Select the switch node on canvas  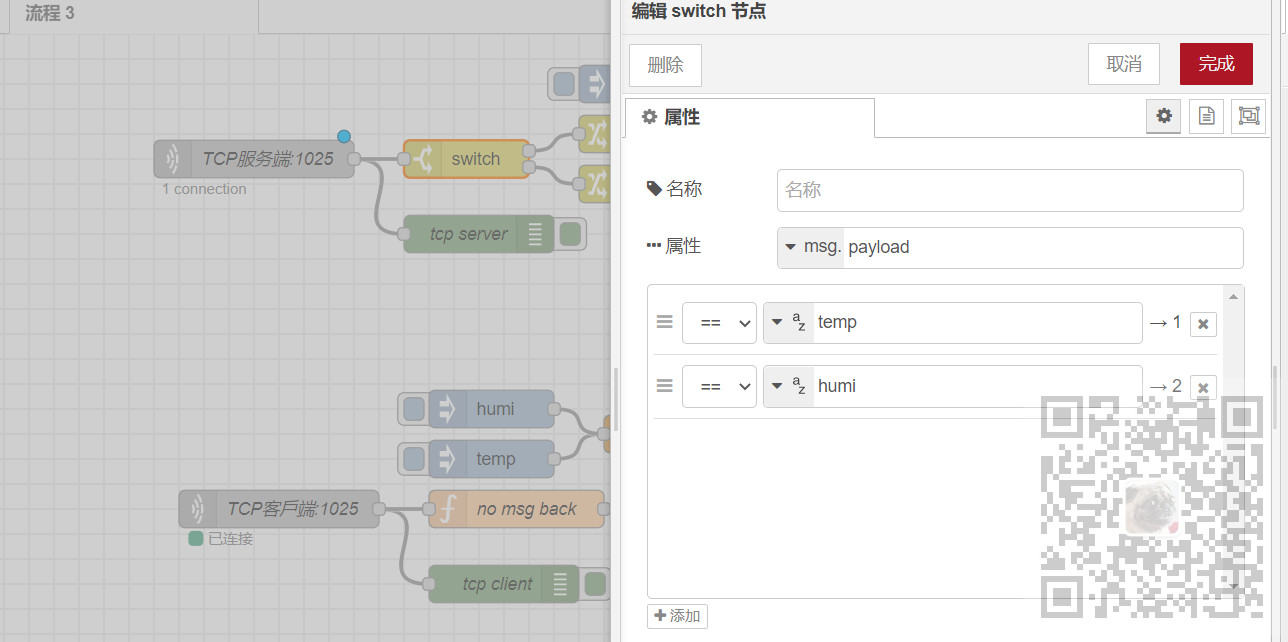pos(466,159)
